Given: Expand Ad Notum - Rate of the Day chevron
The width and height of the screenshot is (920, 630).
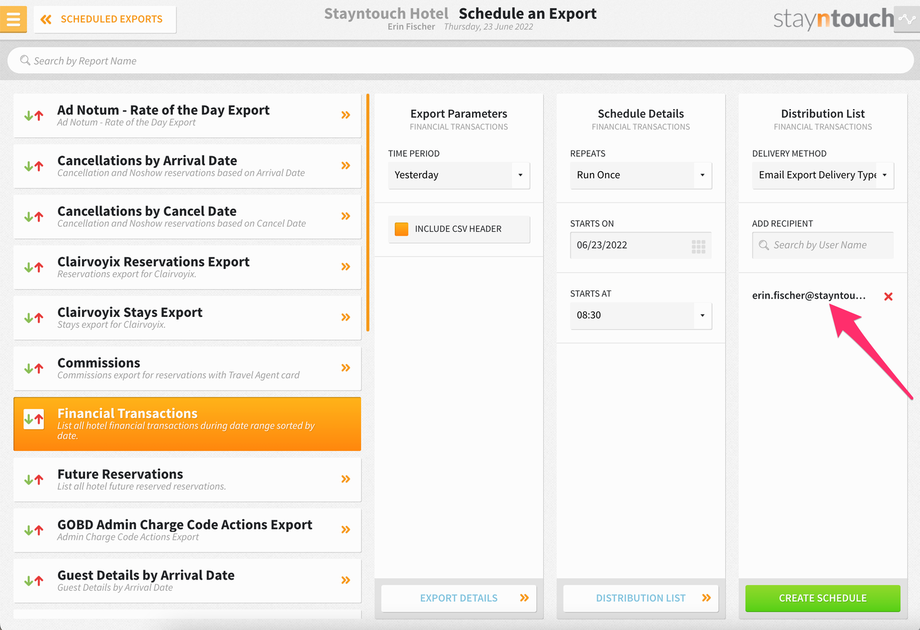Looking at the screenshot, I should pos(346,115).
